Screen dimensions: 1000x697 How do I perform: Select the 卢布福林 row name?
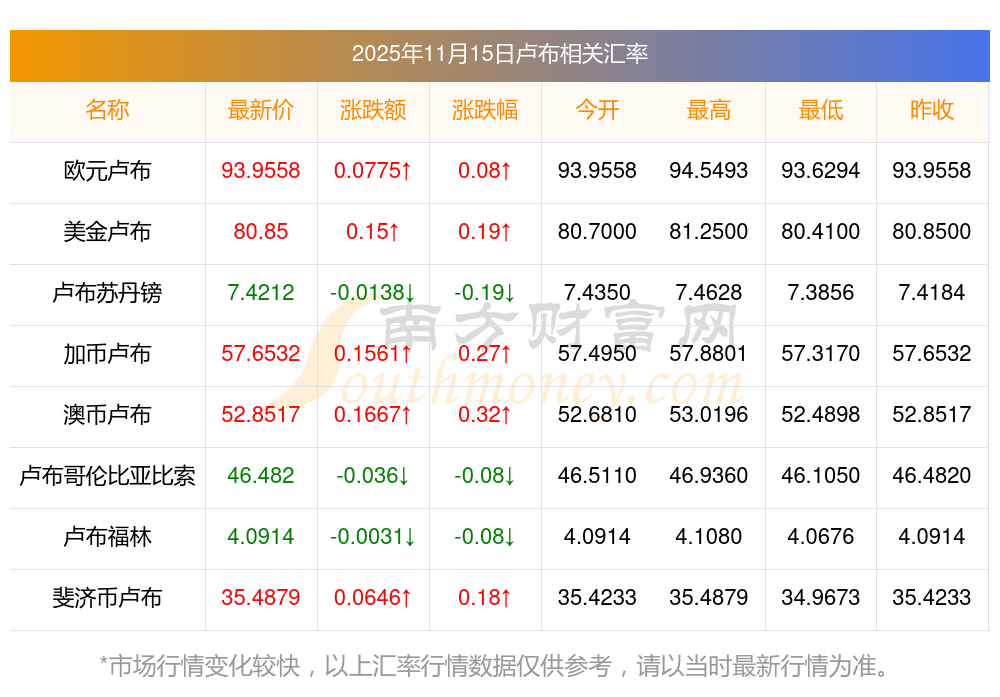107,536
